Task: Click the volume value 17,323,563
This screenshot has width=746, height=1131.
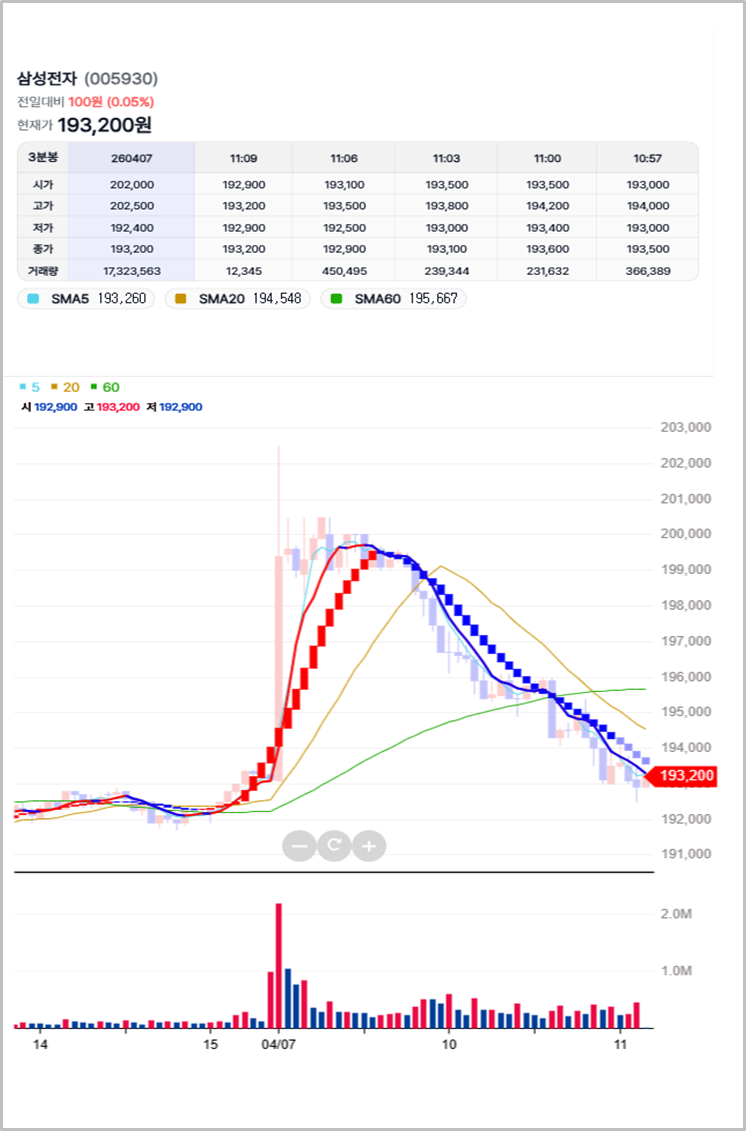Action: (131, 271)
